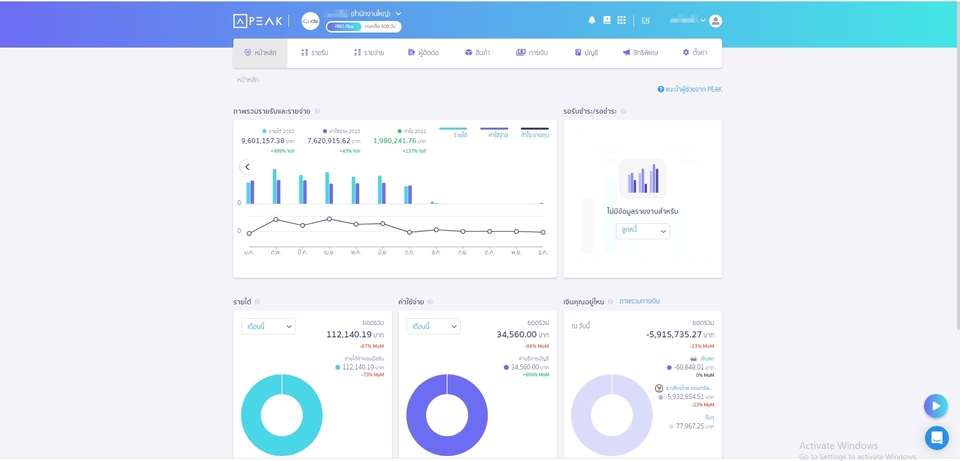Click the purple ค่าใช้จ่าย donut chart
960x461 pixels.
pos(447,415)
